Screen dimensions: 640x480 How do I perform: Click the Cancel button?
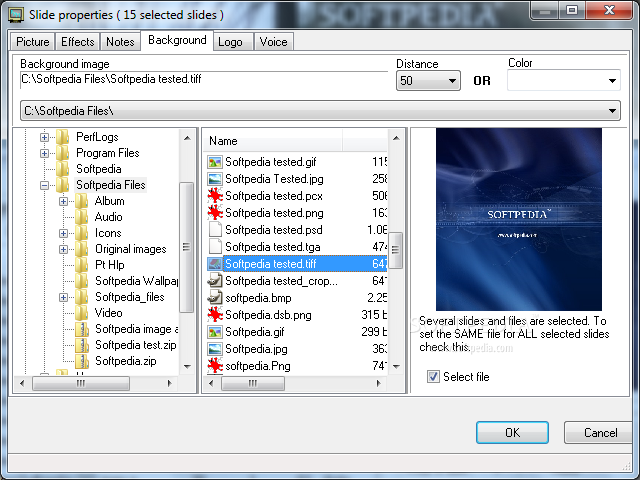point(599,433)
